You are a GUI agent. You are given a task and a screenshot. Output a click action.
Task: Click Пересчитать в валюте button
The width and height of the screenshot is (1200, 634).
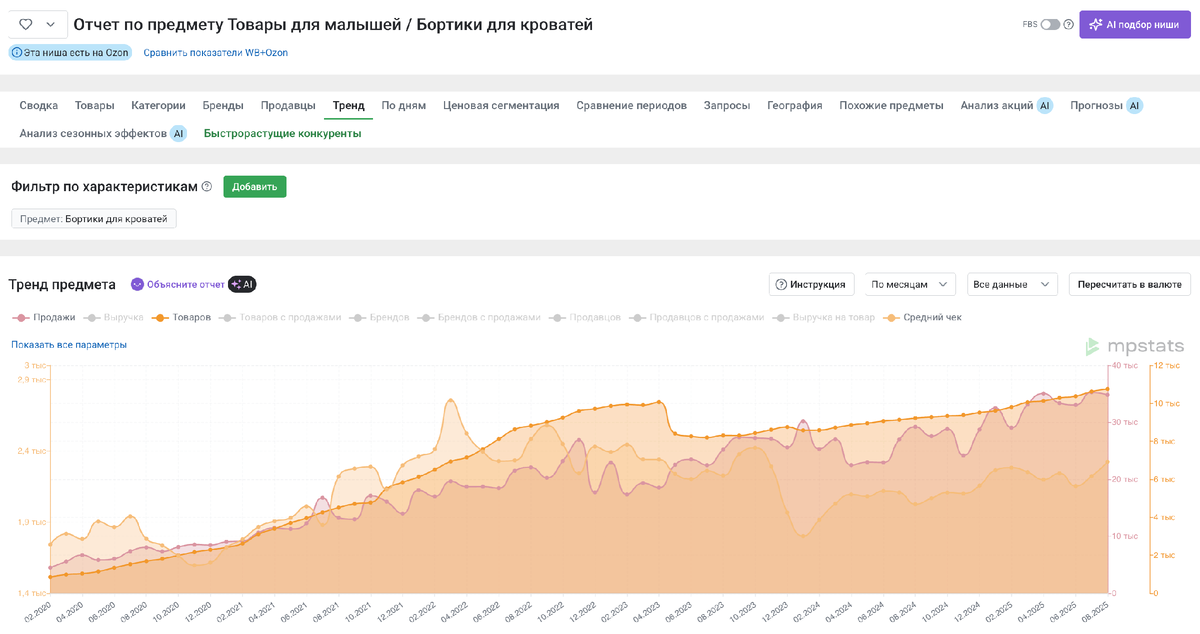click(1130, 284)
